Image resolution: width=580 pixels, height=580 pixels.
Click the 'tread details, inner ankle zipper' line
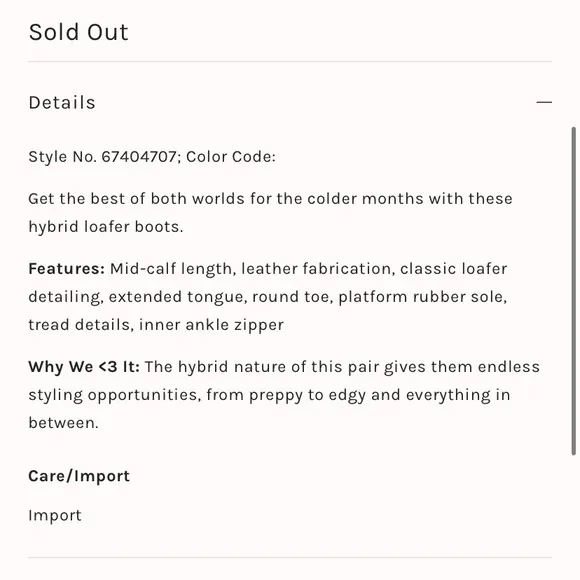[156, 325]
